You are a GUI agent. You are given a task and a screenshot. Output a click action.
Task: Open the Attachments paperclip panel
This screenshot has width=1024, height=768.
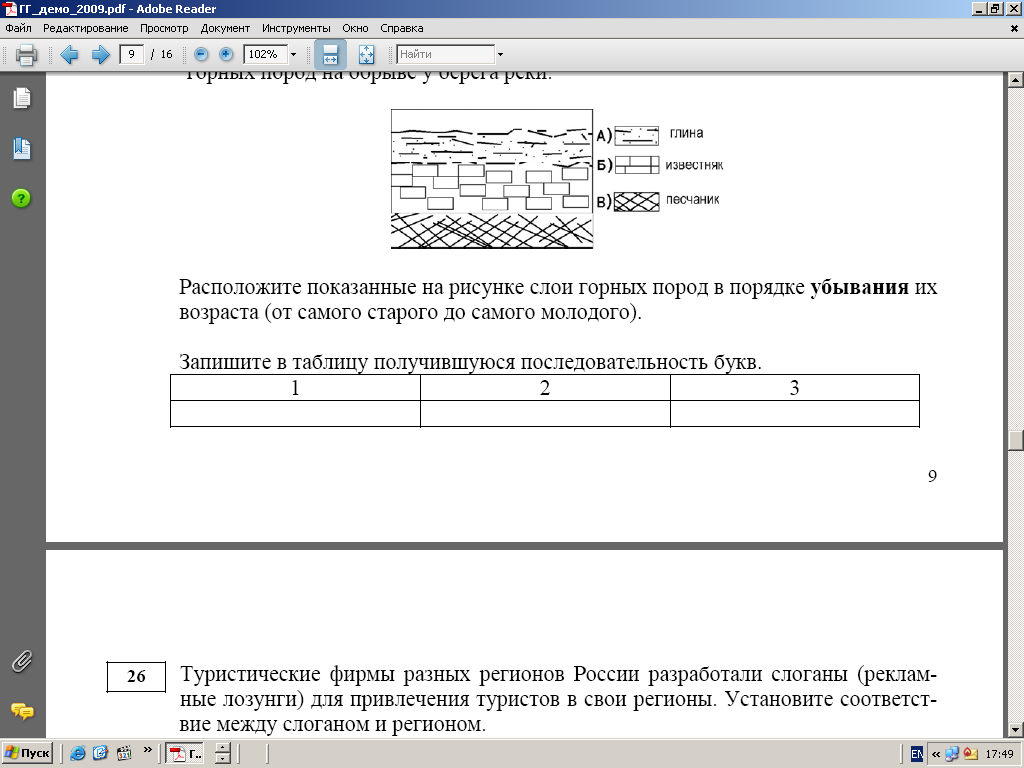point(22,661)
